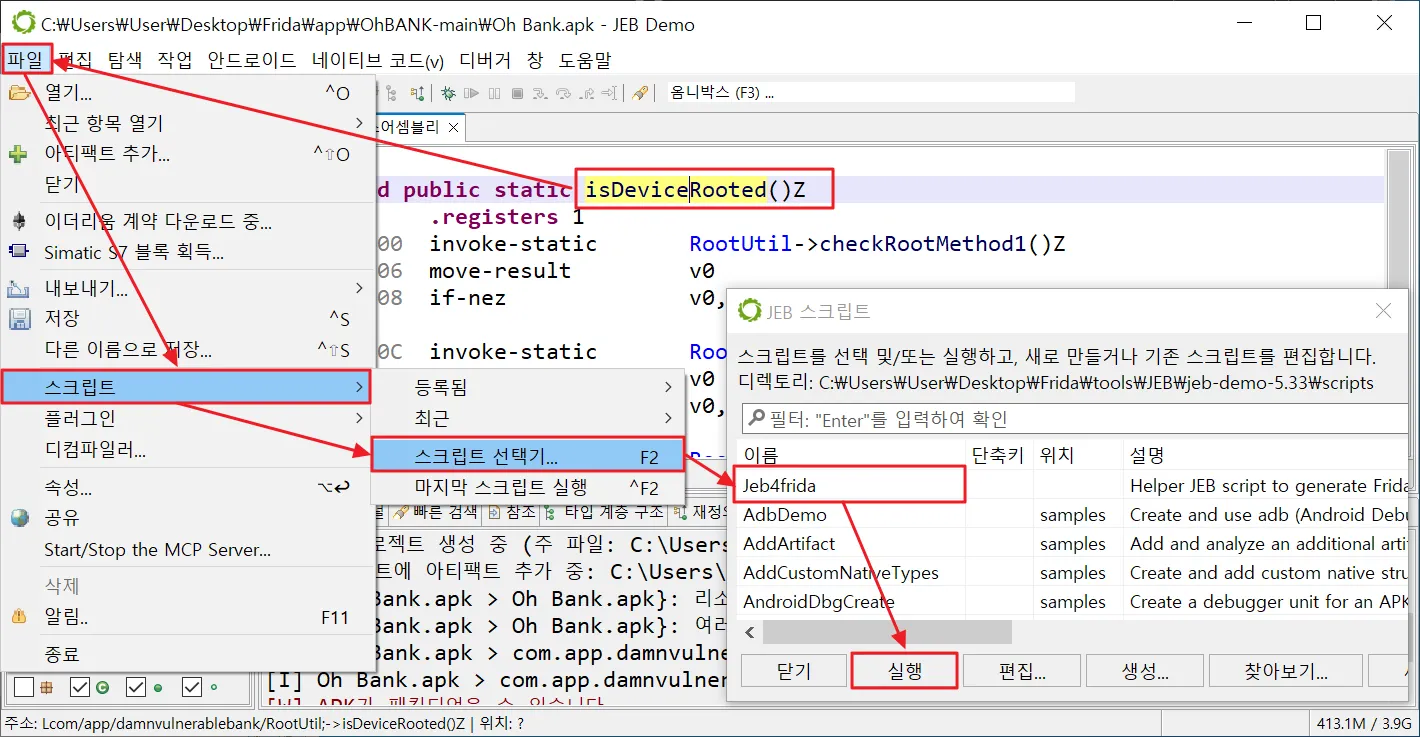Click the script list horizontal scrollbar
The image size is (1420, 737).
click(x=887, y=632)
